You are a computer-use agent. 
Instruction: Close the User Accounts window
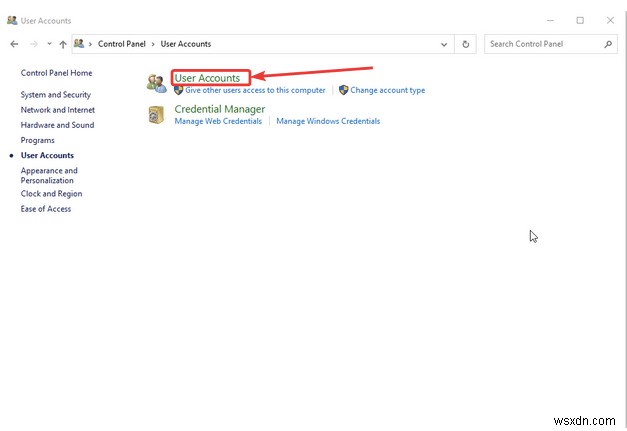tap(610, 20)
